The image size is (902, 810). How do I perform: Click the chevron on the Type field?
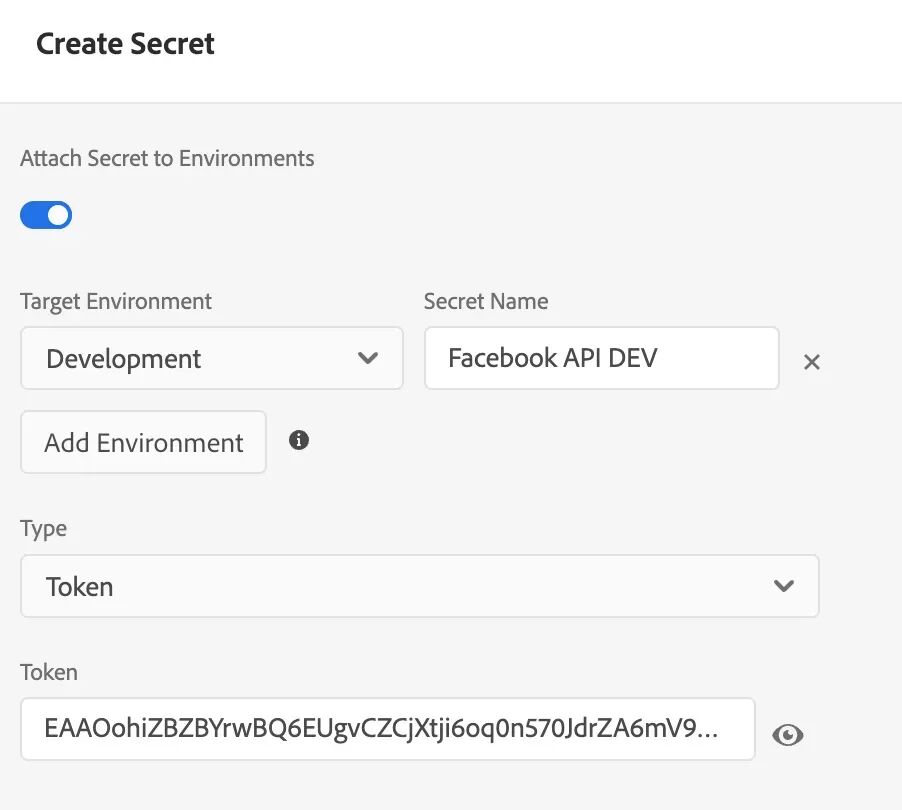(784, 586)
